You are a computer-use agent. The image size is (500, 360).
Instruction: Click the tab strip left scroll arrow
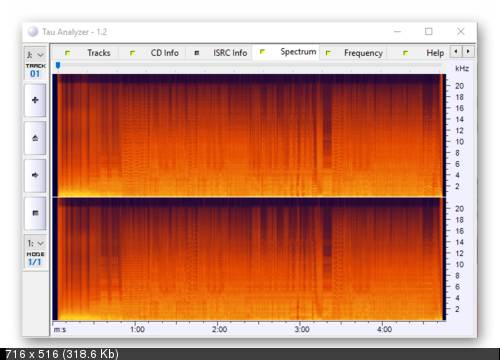(456, 52)
